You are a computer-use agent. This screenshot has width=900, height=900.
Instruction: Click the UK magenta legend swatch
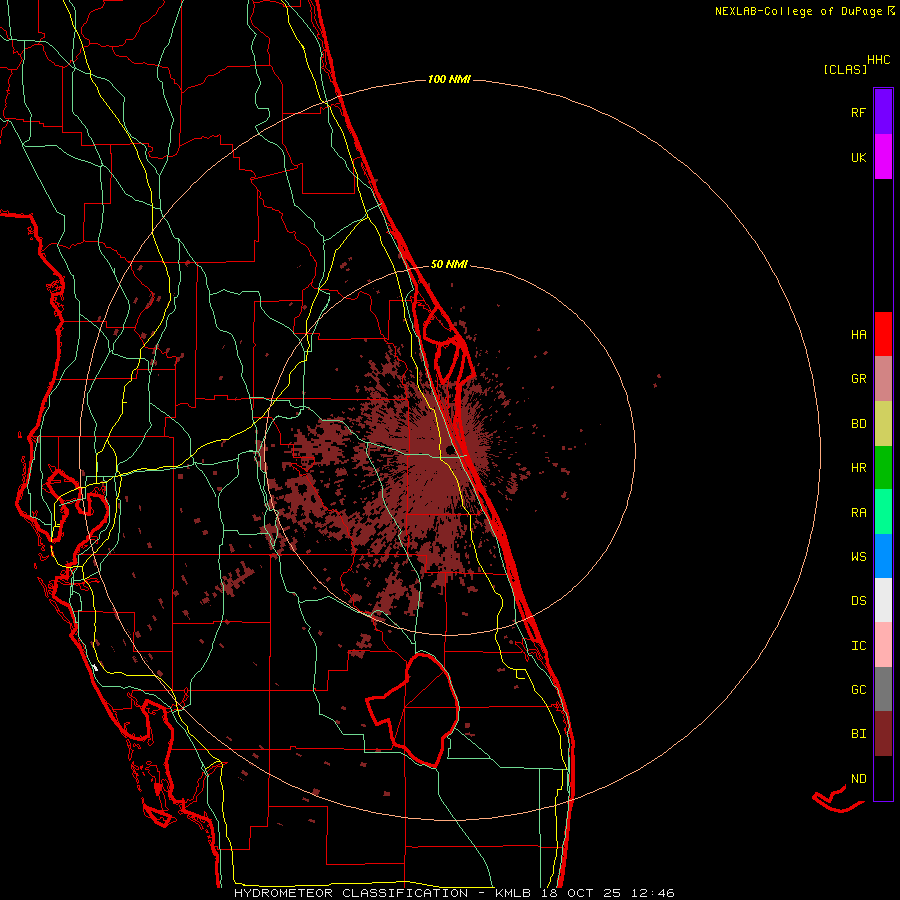point(883,157)
